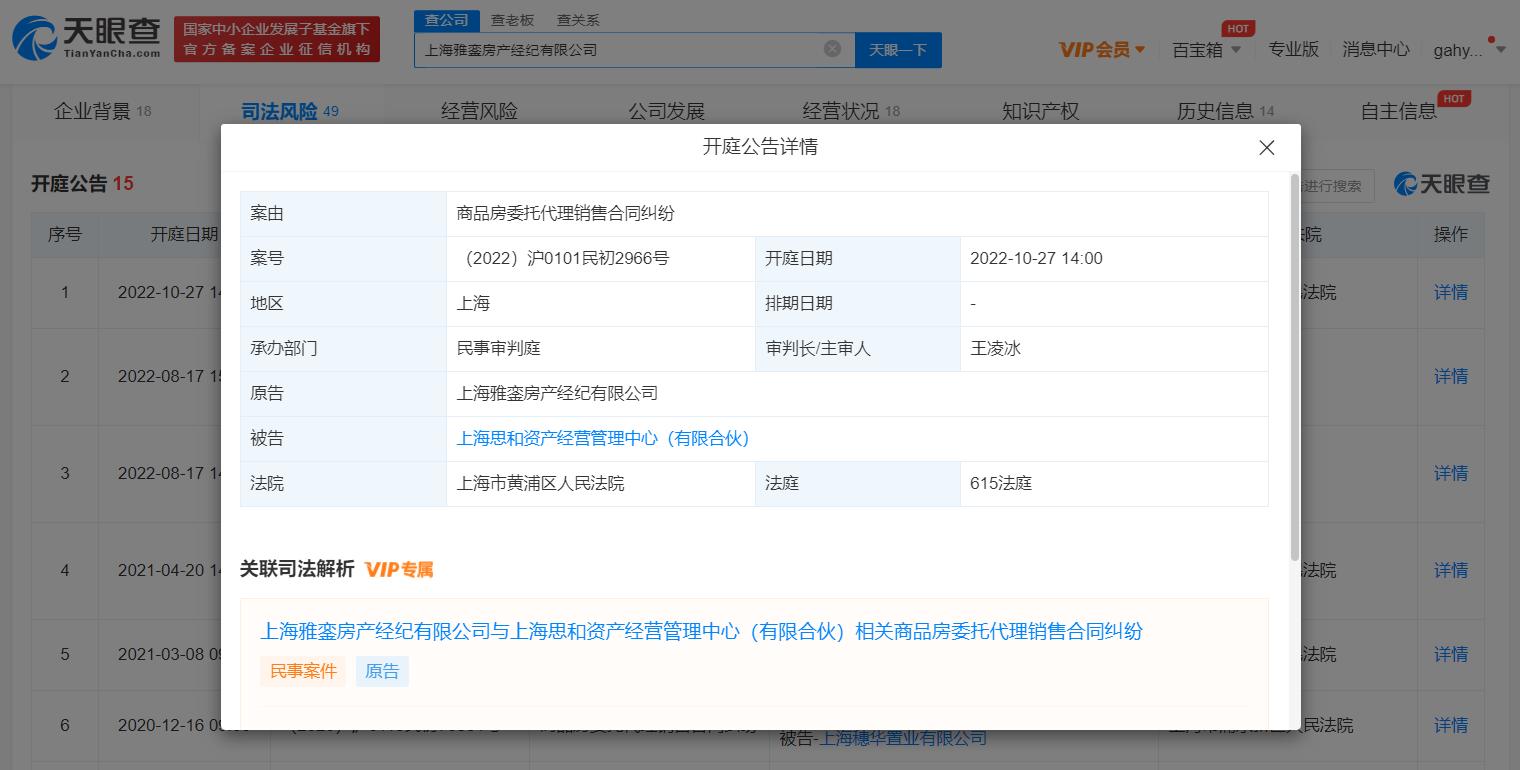Click the 国家中小企业发展子基金旗下 red banner
1520x770 pixels.
pyautogui.click(x=277, y=39)
